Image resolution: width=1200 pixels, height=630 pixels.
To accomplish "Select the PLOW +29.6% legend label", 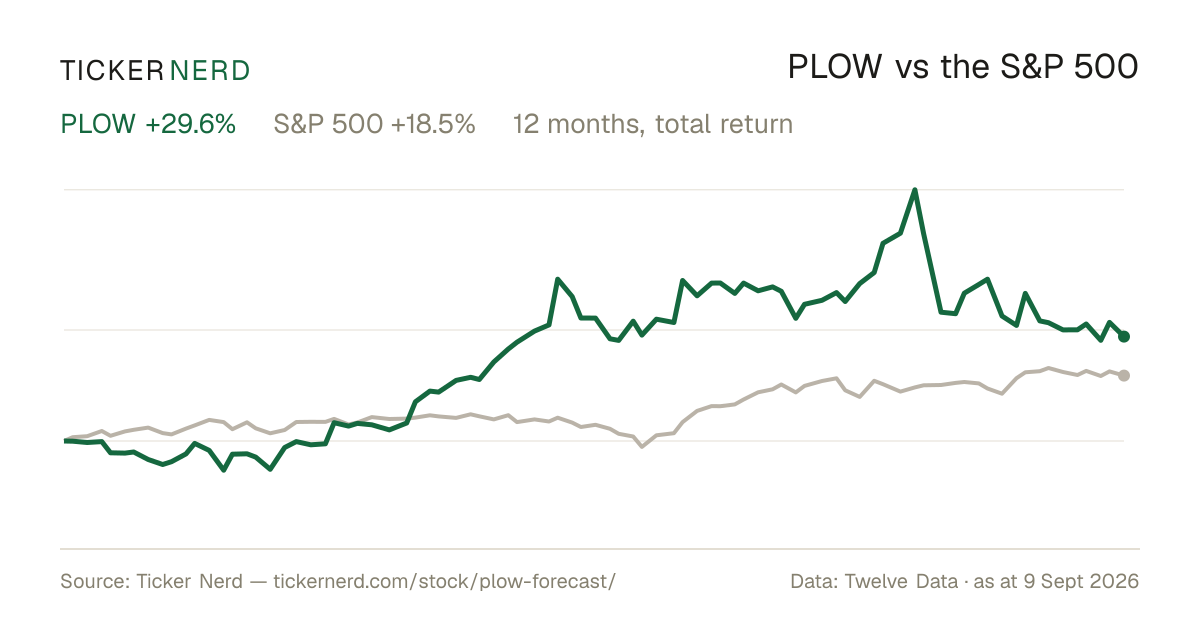I will [x=148, y=124].
